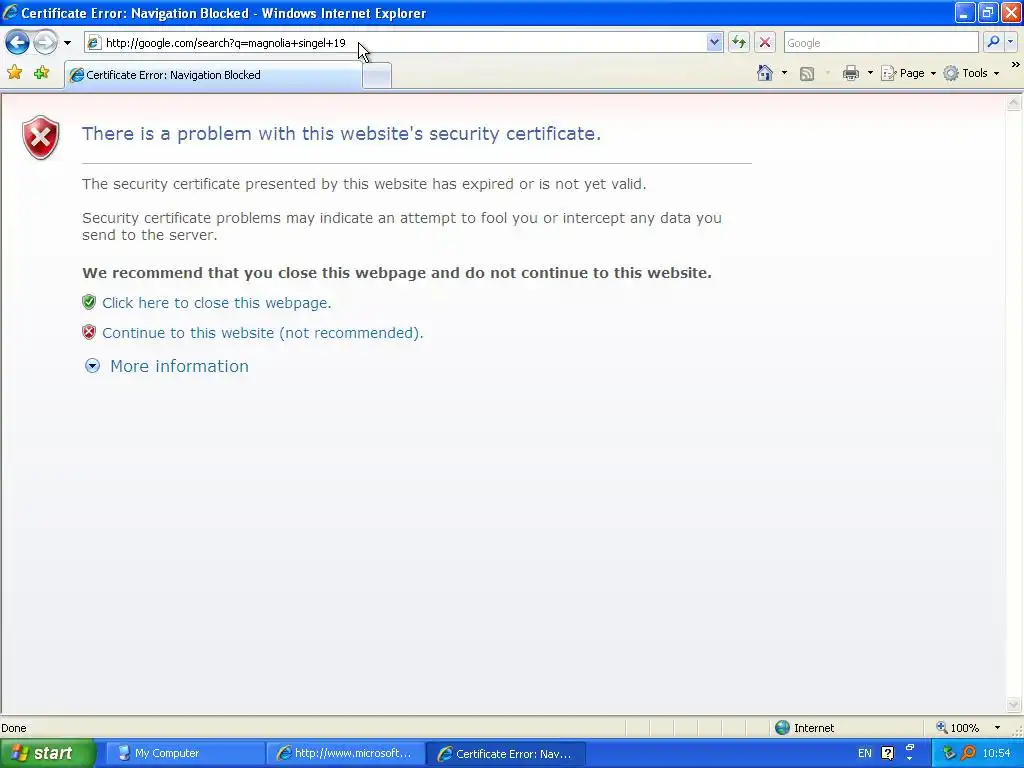Click the Add to Favorites icon
The image size is (1024, 768).
click(x=42, y=73)
